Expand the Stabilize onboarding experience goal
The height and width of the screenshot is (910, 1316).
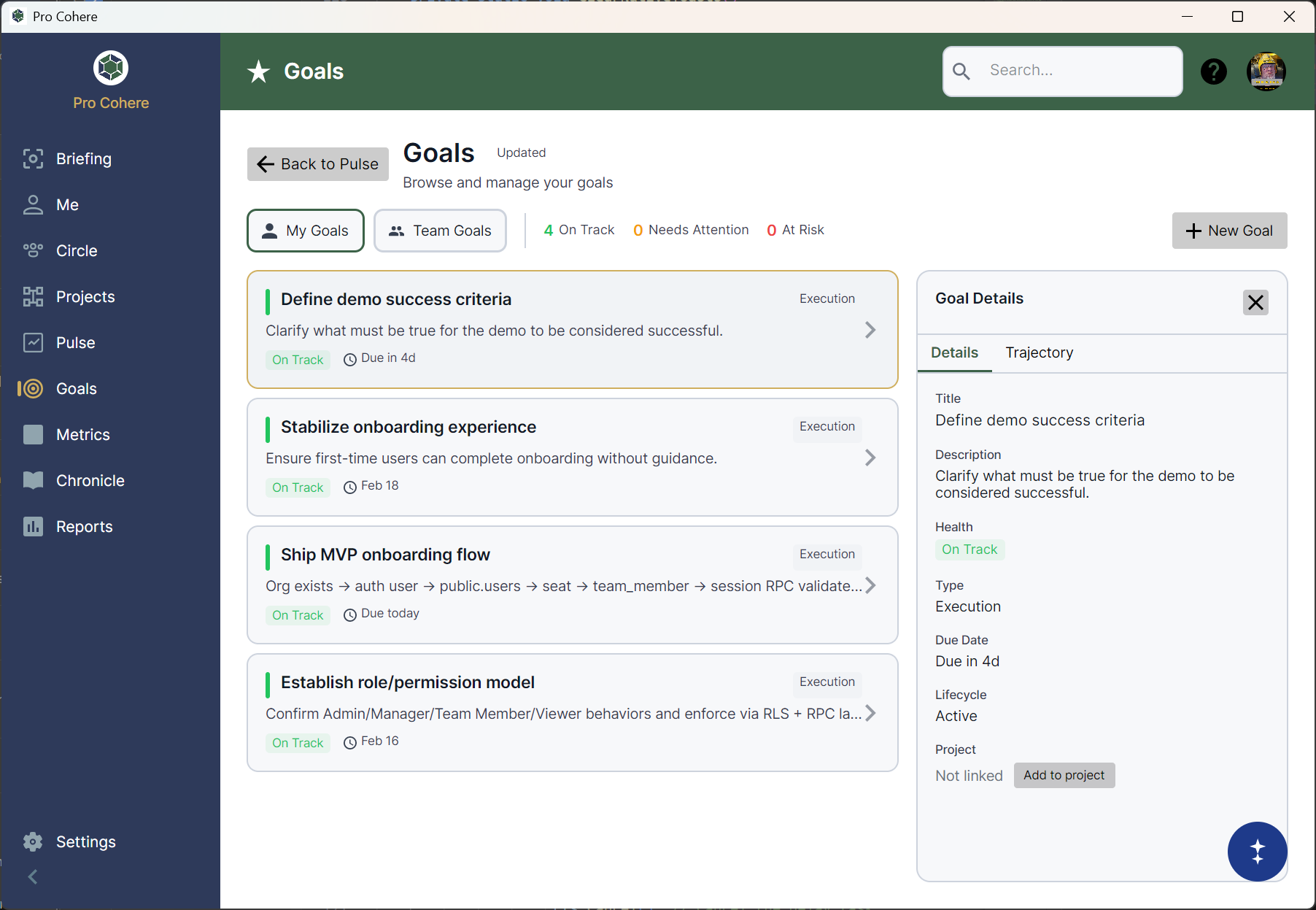pos(870,458)
